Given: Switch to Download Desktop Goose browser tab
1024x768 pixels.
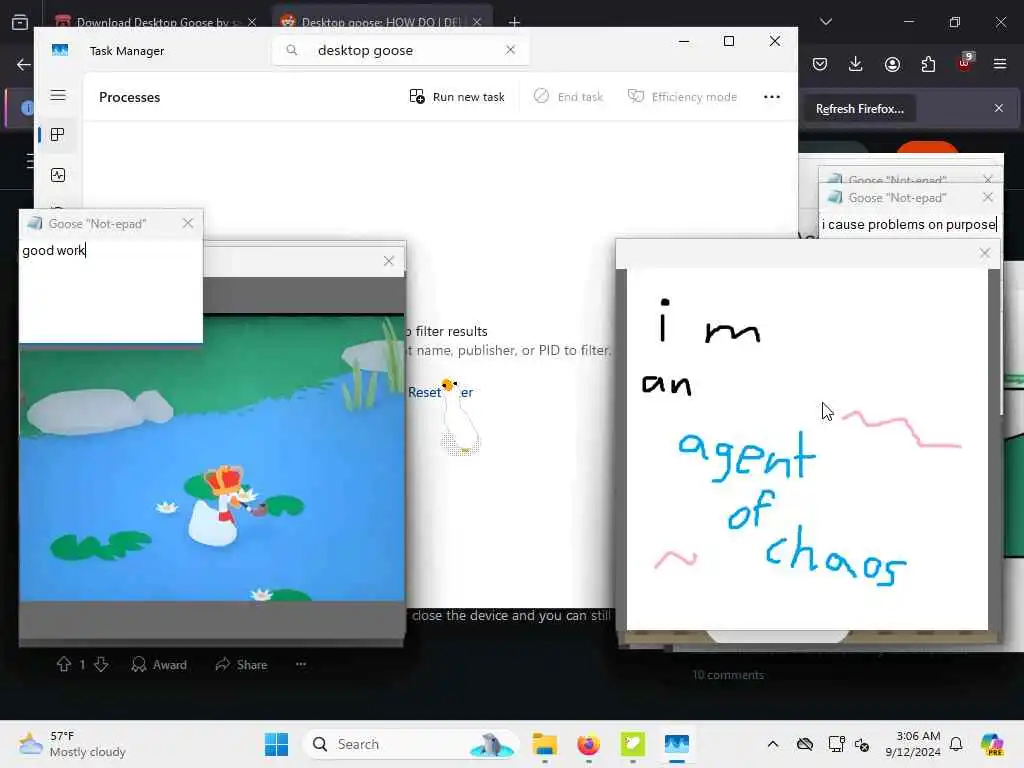Looking at the screenshot, I should (155, 22).
